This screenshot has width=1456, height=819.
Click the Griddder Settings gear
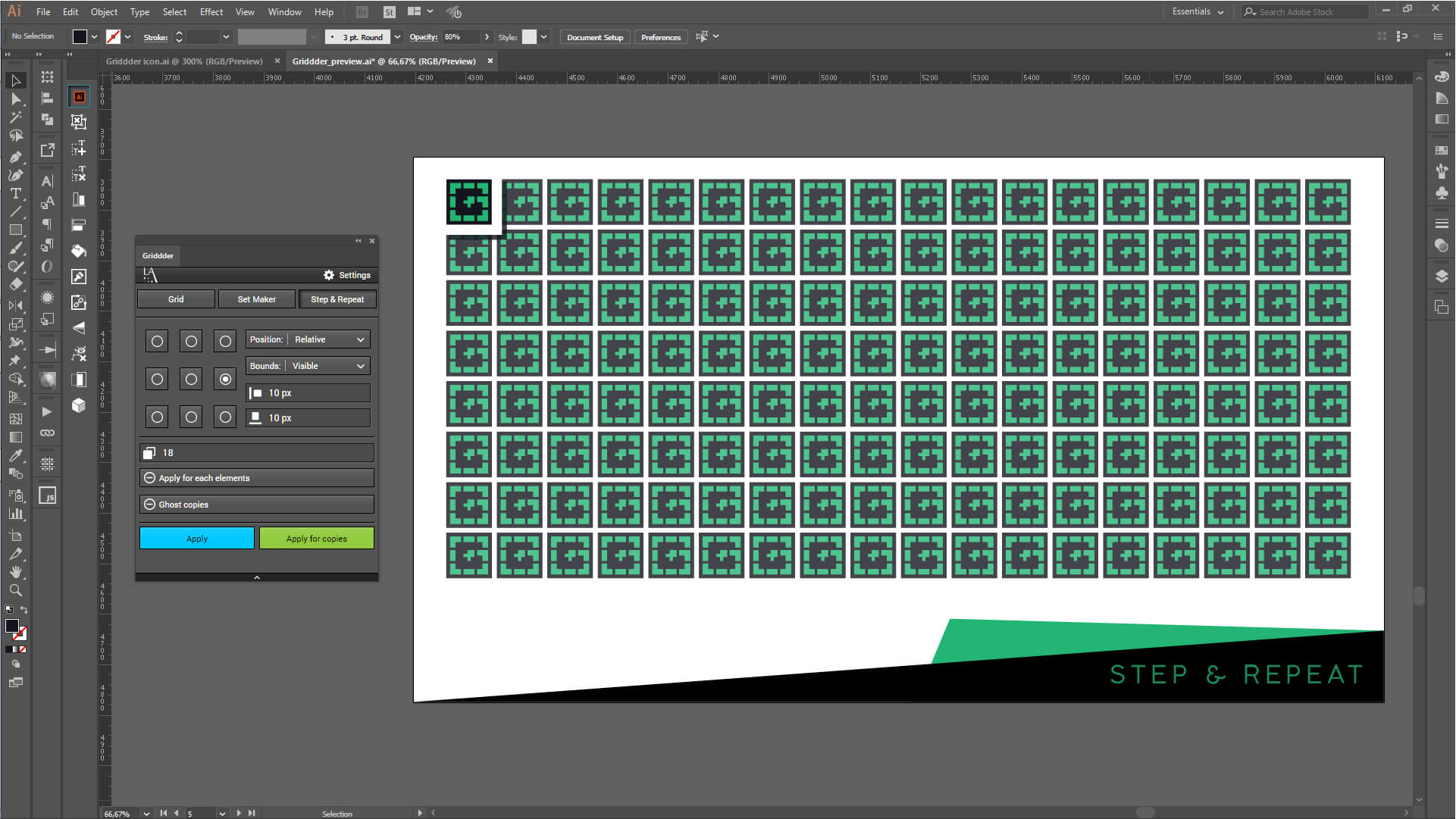(329, 275)
